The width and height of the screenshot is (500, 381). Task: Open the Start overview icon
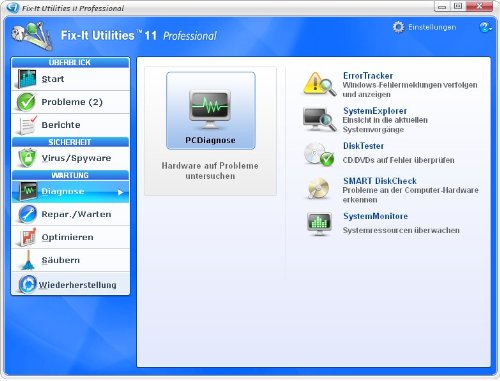pyautogui.click(x=27, y=79)
